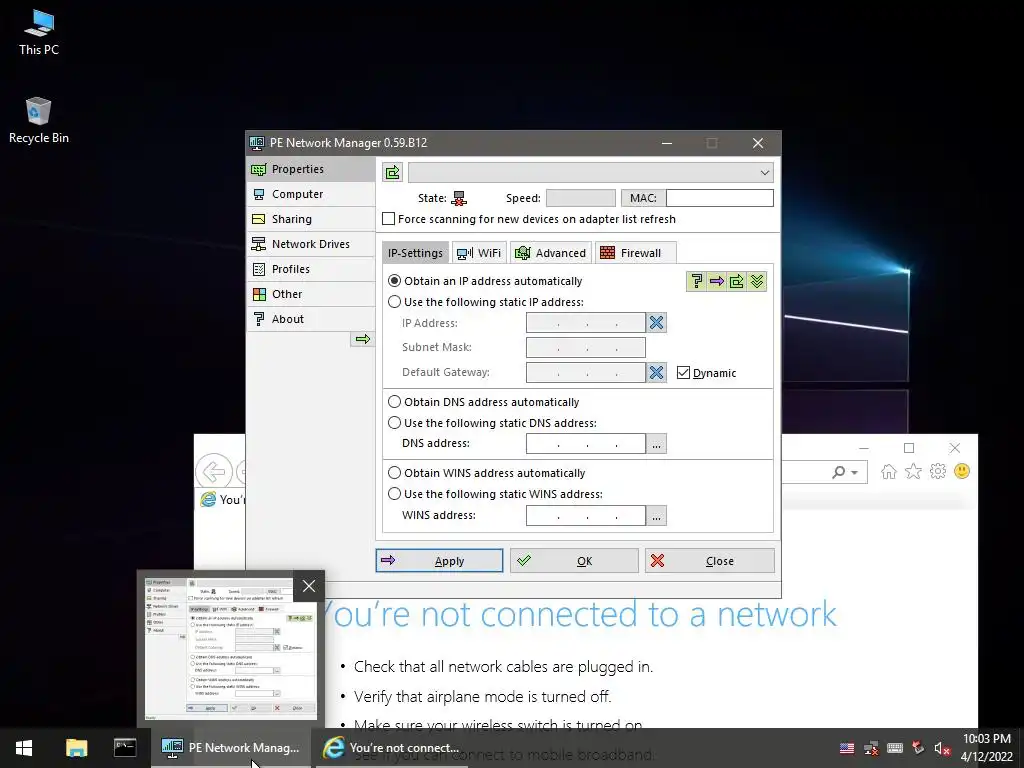Clear the IP Address with X icon
The height and width of the screenshot is (768, 1024).
click(x=656, y=323)
